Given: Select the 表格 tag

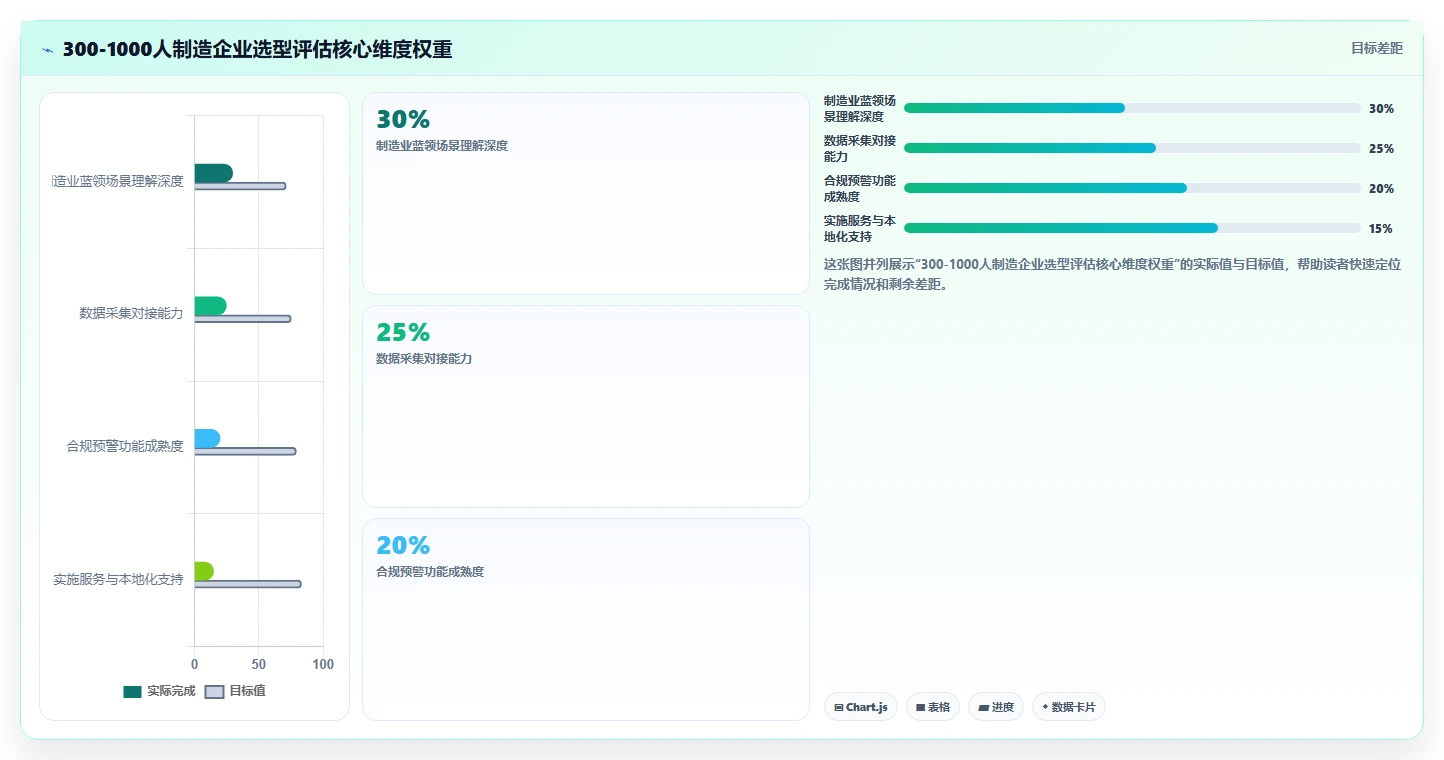Looking at the screenshot, I should click(x=933, y=707).
